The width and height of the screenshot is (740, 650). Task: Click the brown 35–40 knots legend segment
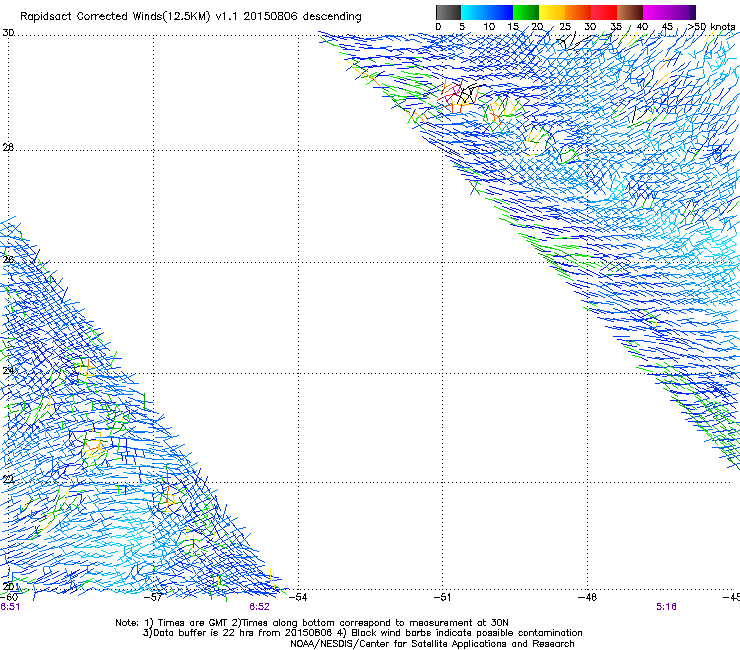(x=630, y=12)
